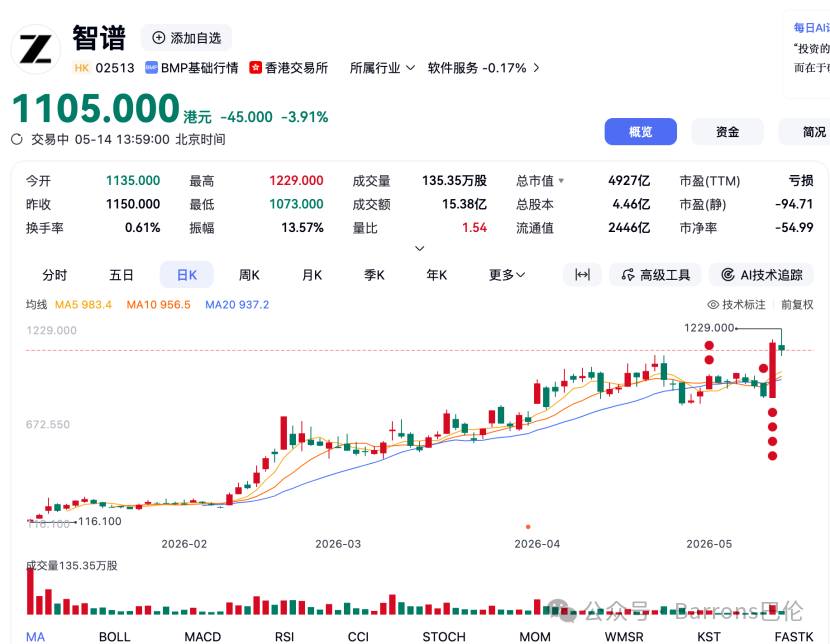Click the 116.100 low price label on chart
Viewport: 830px width, 644px height.
click(100, 521)
